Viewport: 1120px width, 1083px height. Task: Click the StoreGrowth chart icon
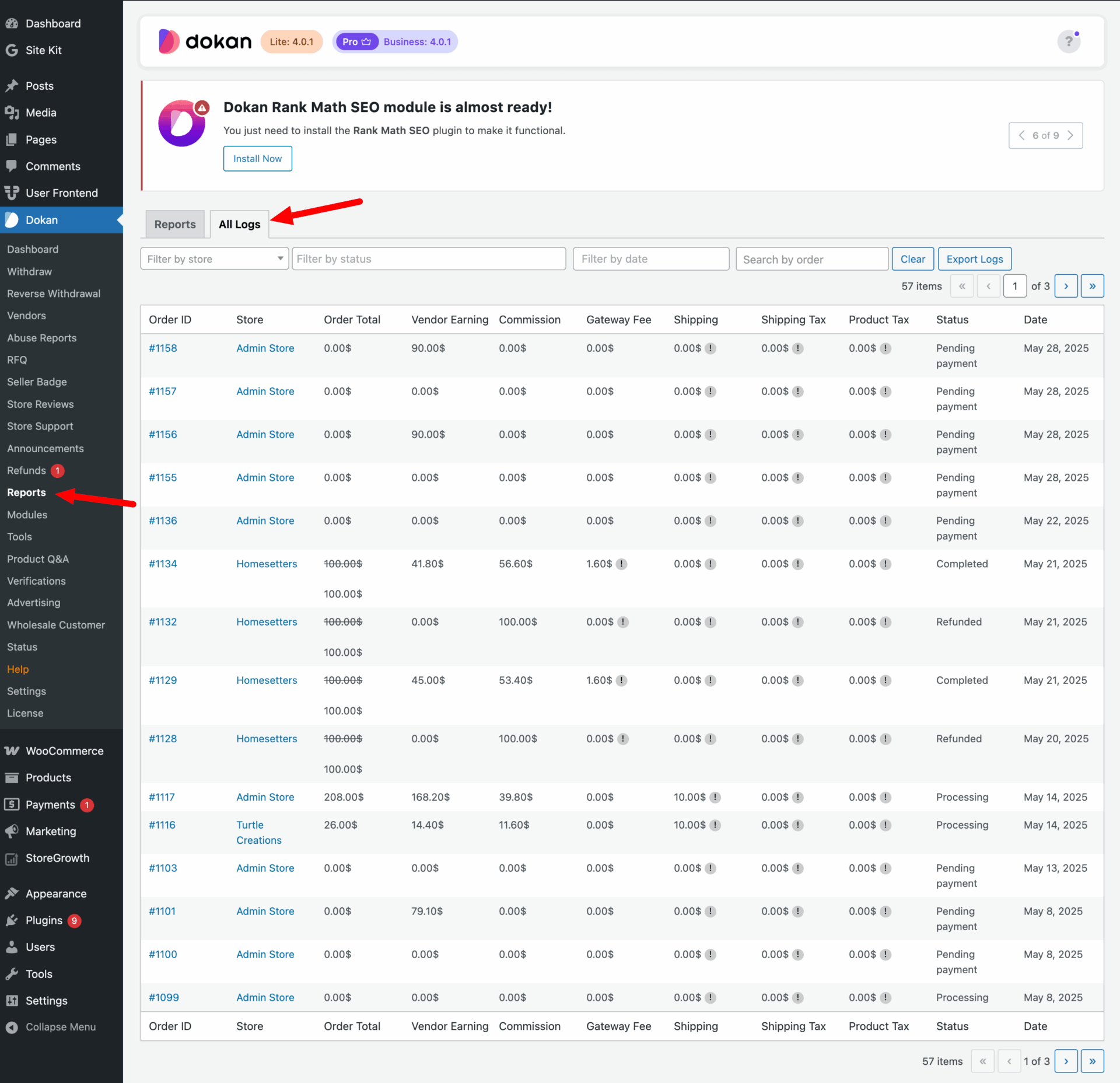tap(12, 858)
